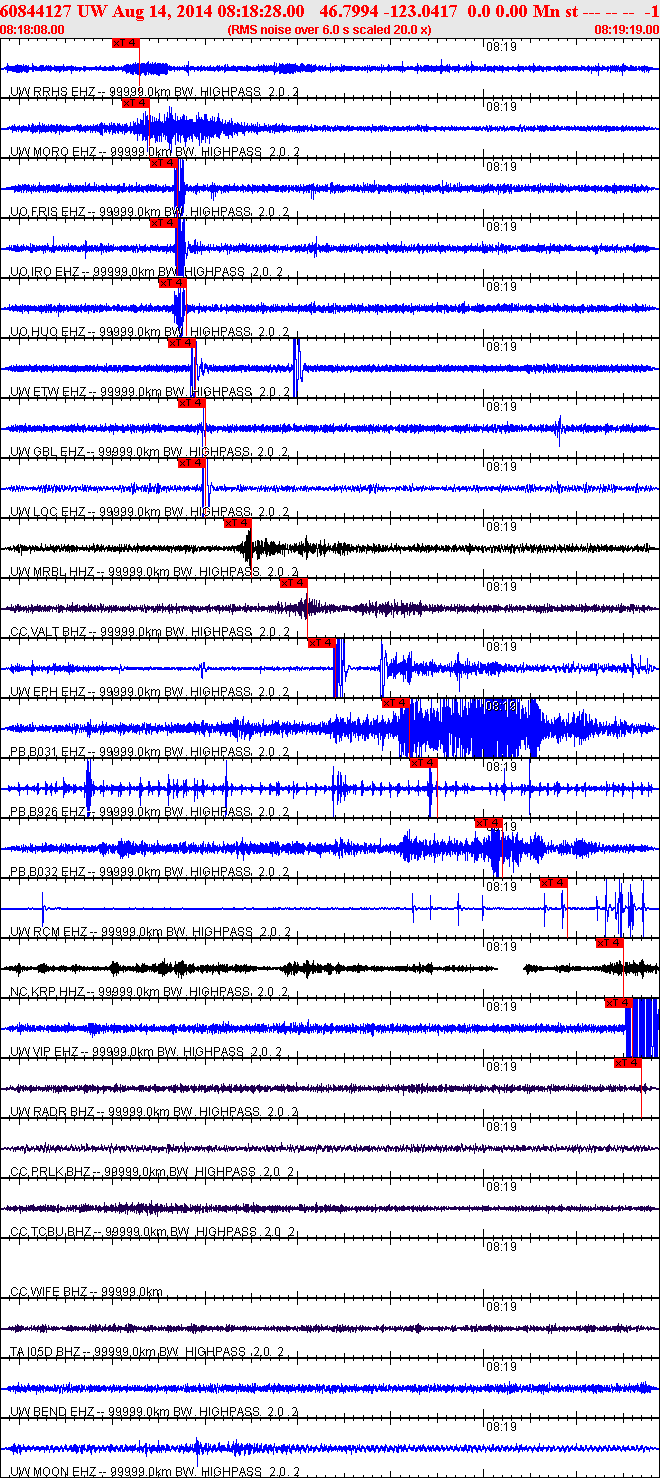Click the 'PB B032 EHZ' trace label

pos(48,872)
